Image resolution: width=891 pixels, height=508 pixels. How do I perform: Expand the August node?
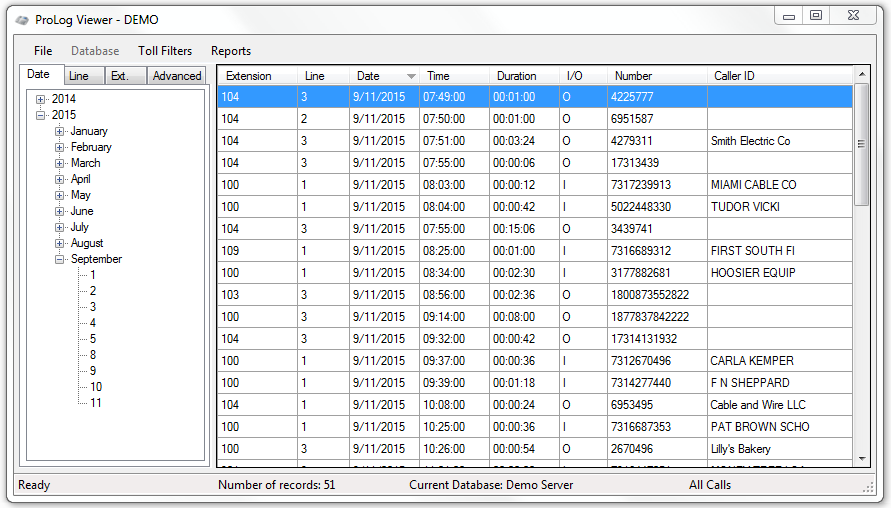click(59, 243)
